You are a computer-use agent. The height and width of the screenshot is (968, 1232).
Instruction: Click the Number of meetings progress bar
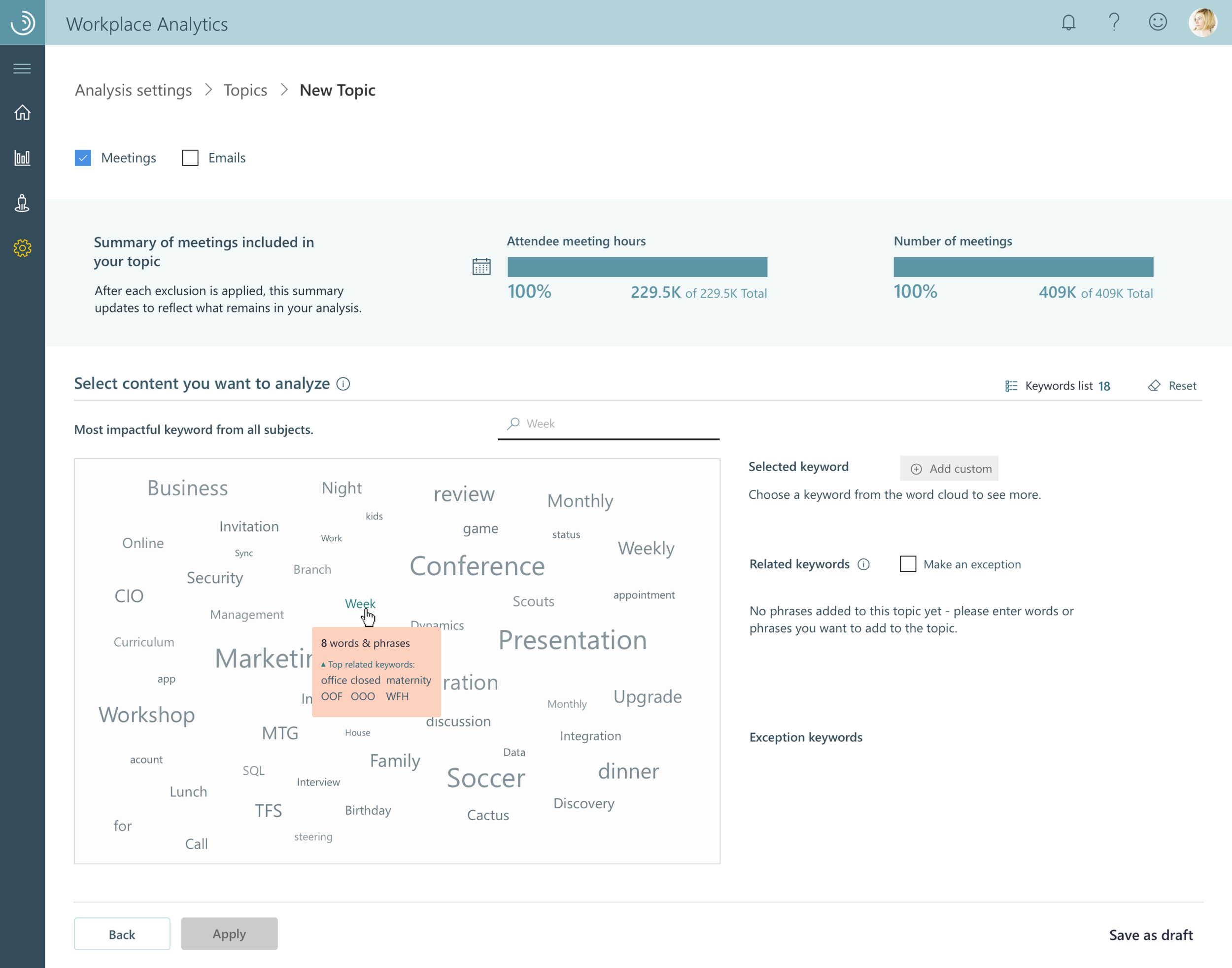tap(1023, 267)
